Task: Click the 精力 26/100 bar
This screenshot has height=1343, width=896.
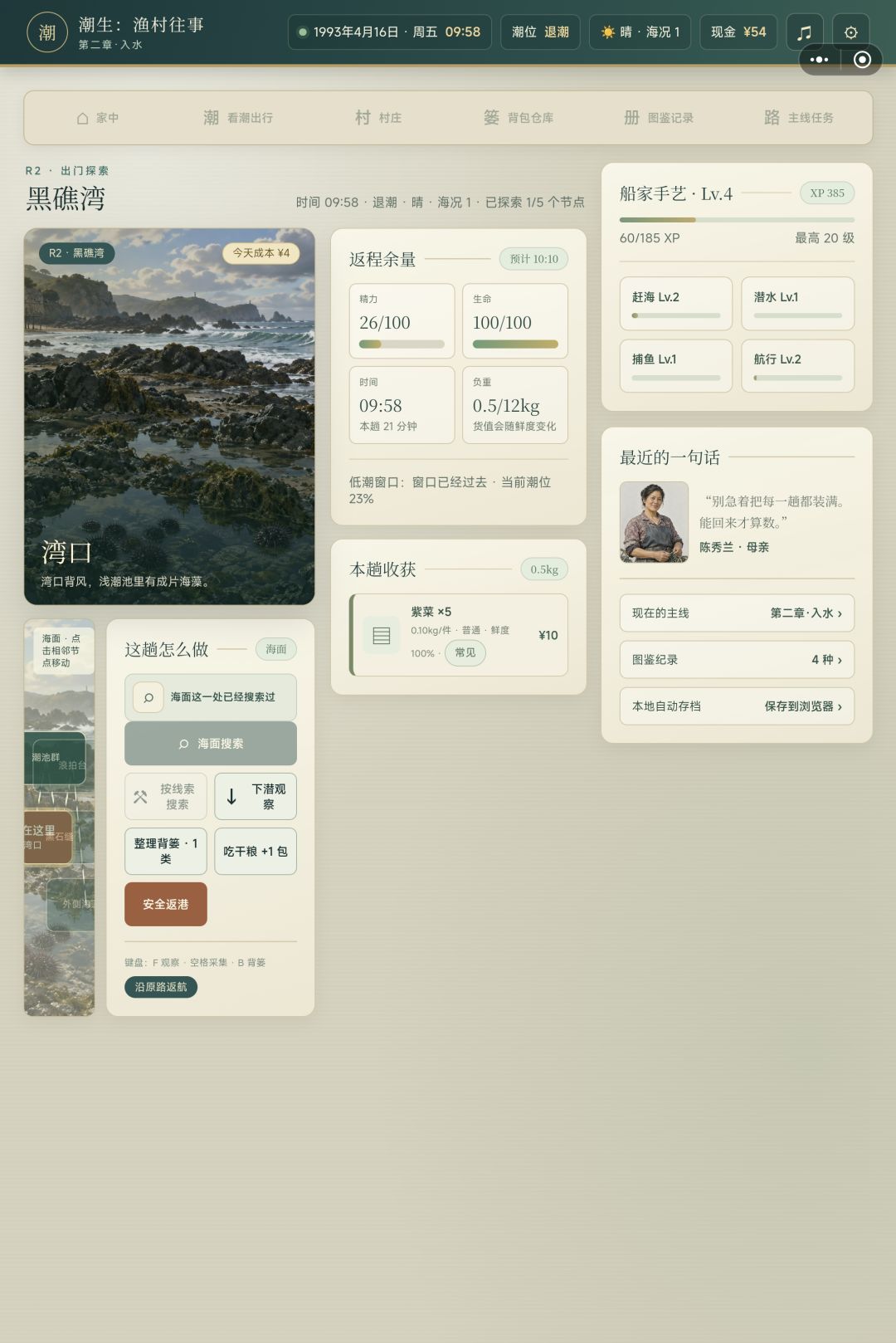Action: pyautogui.click(x=402, y=344)
